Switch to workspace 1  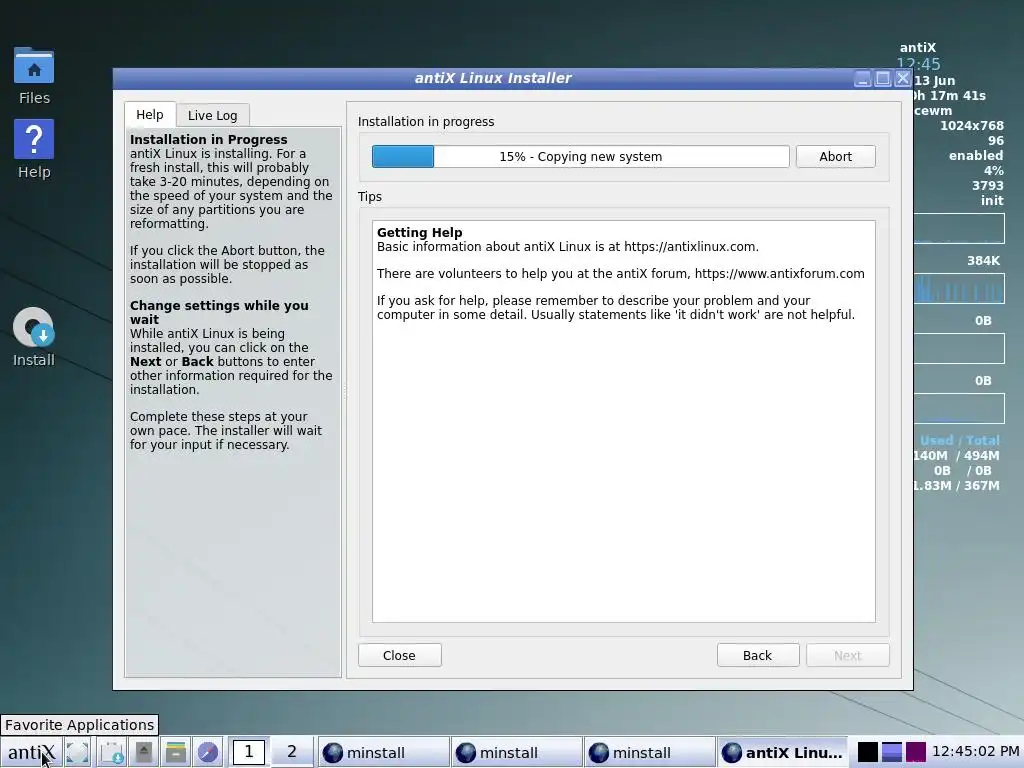249,752
